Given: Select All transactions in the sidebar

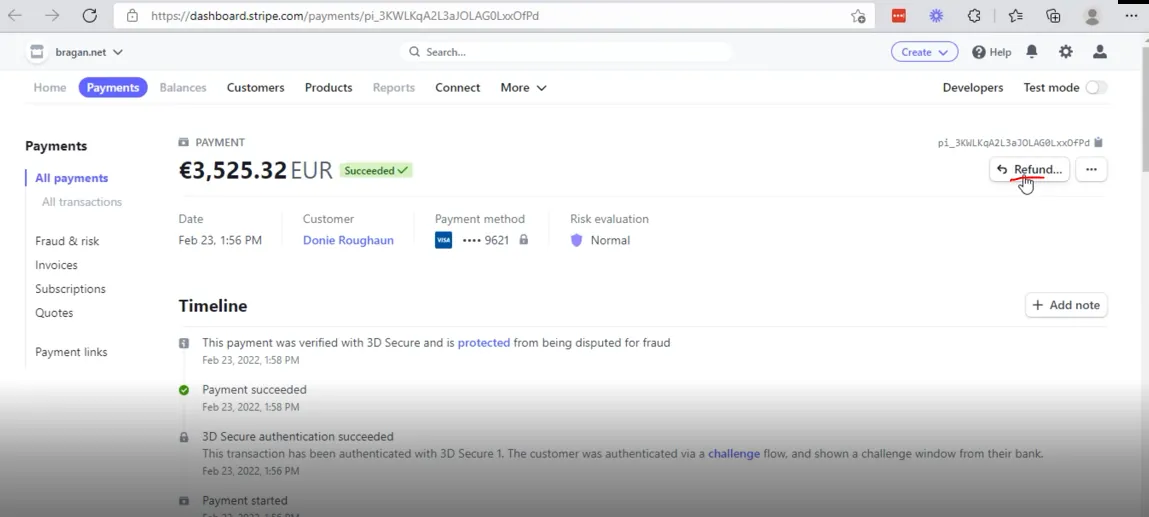Looking at the screenshot, I should tap(82, 201).
